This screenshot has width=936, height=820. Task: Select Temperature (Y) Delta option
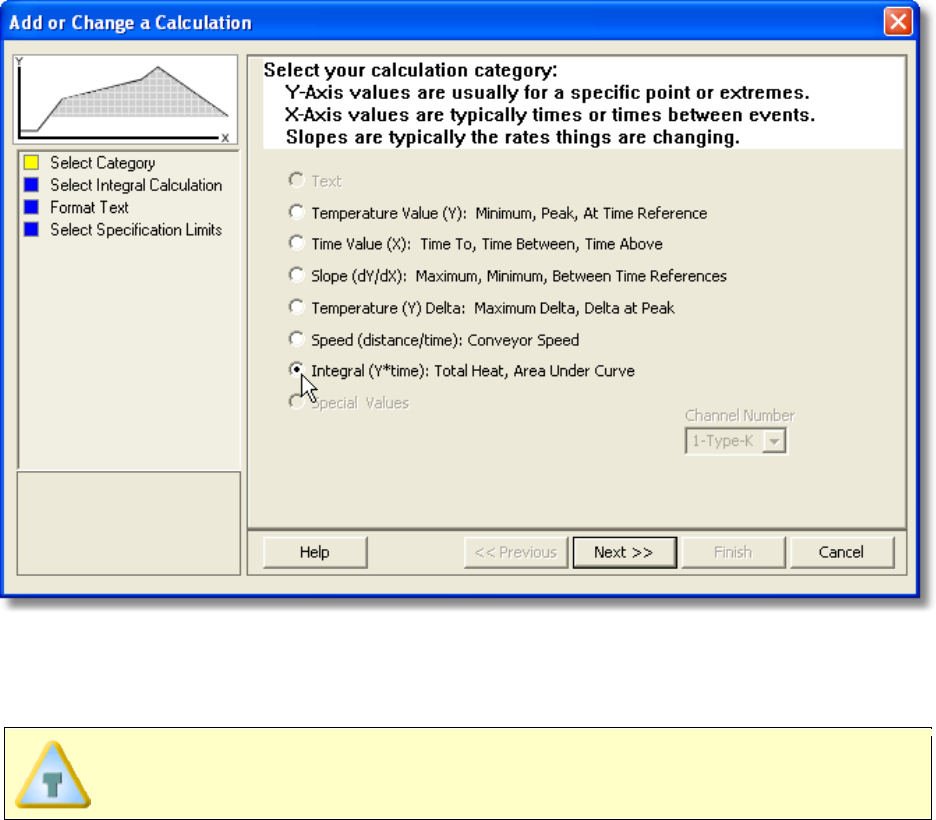point(296,307)
